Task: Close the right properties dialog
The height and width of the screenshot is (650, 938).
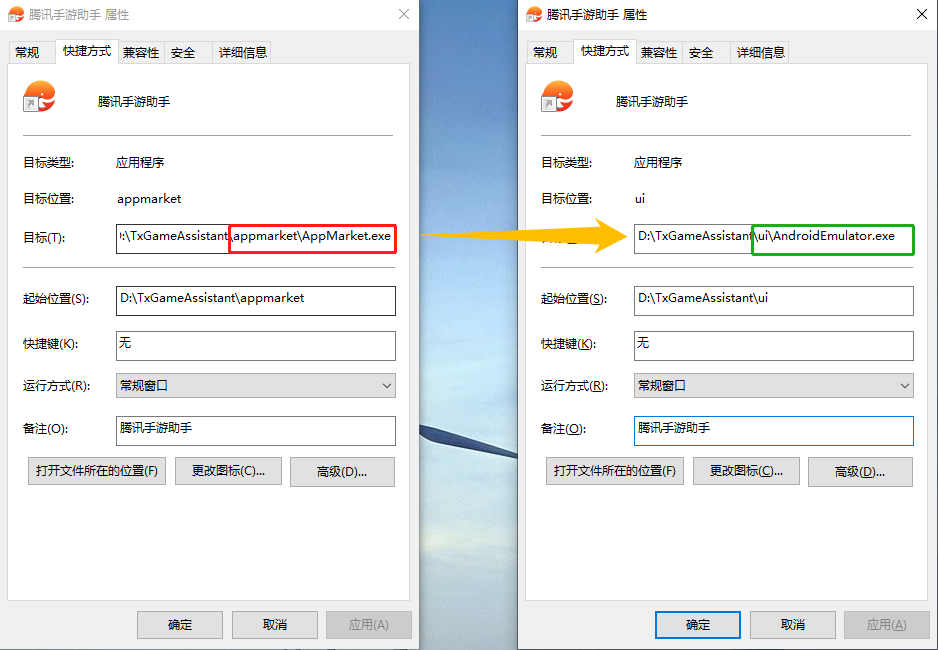Action: click(922, 14)
